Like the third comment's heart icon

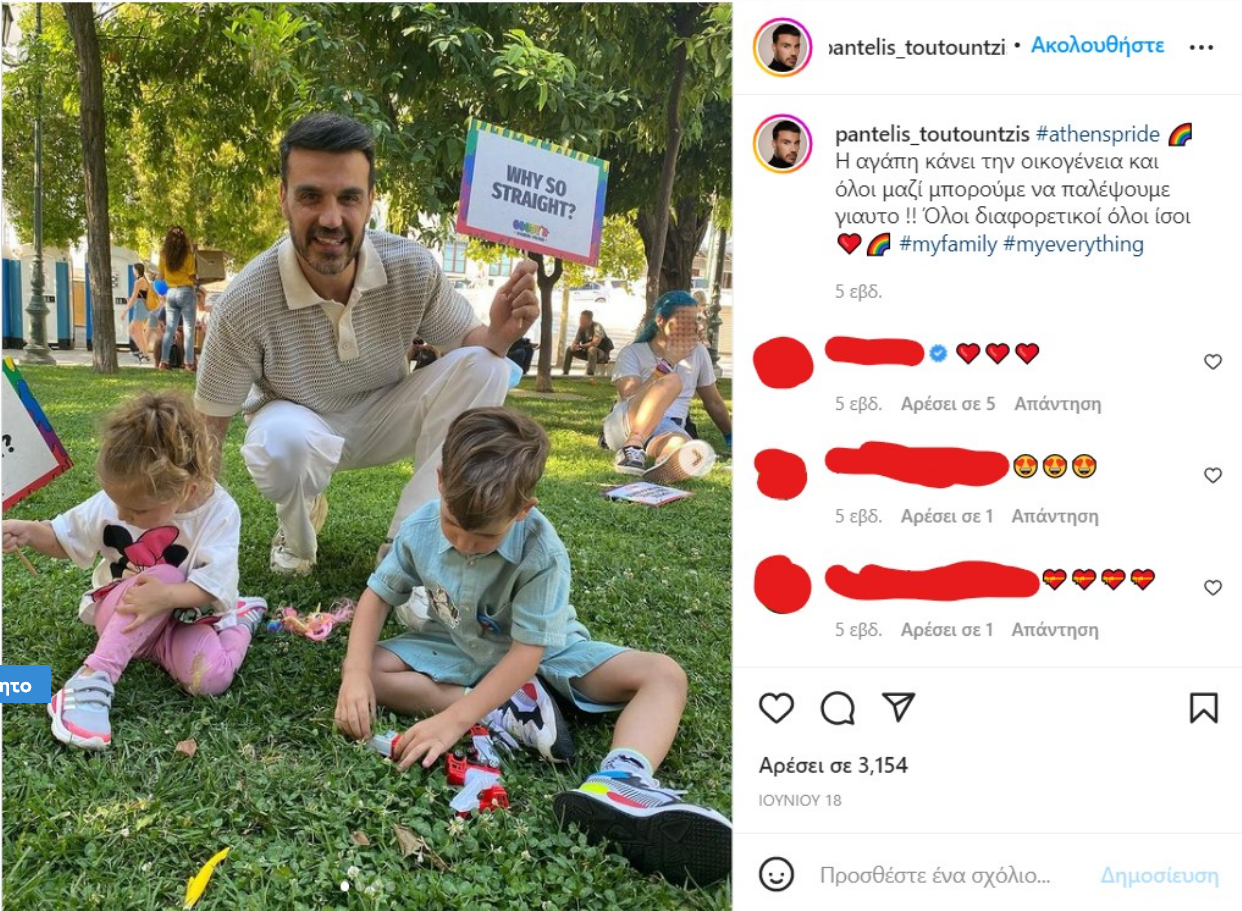tap(1212, 588)
